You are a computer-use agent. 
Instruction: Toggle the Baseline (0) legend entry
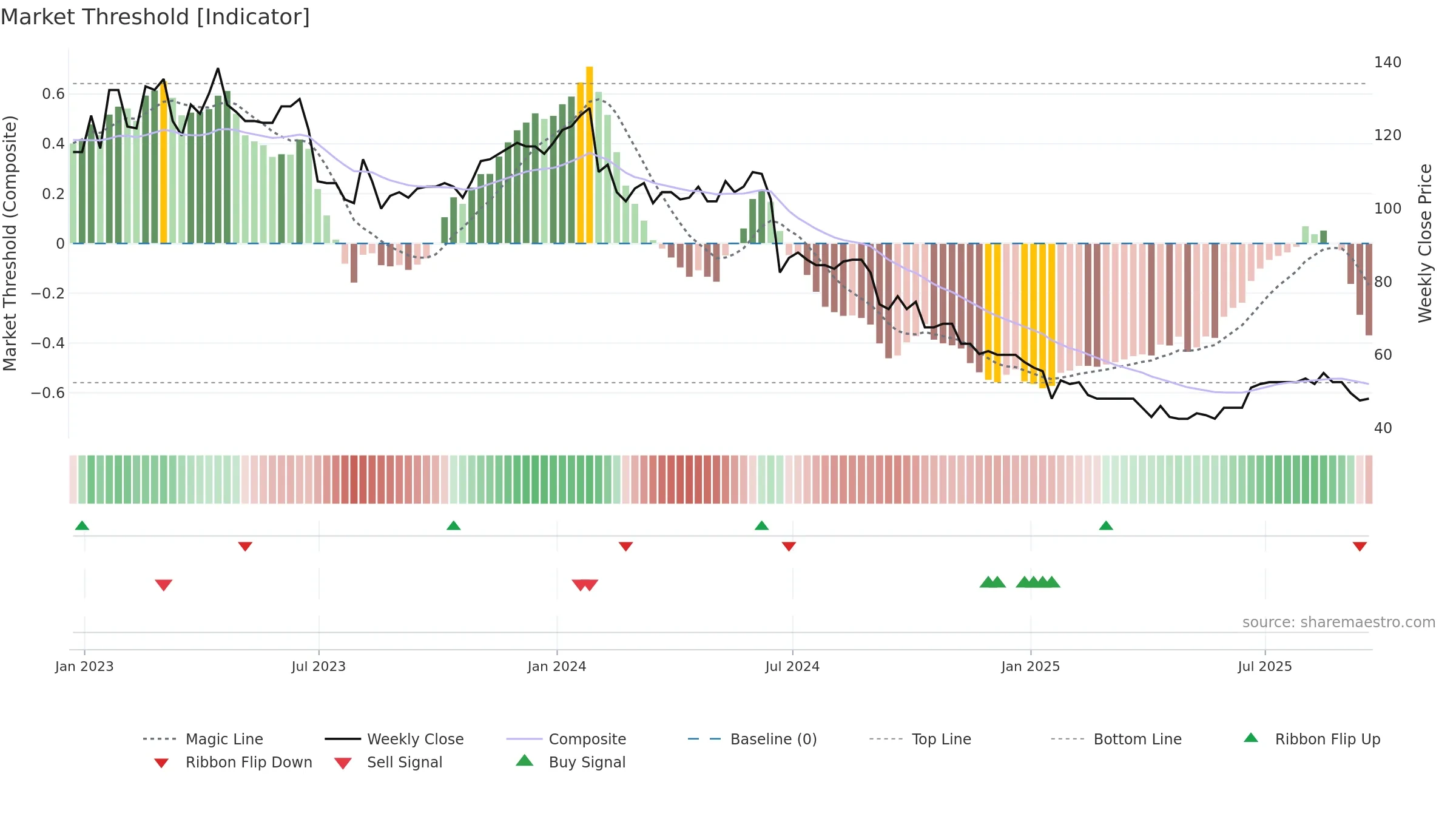(x=752, y=739)
